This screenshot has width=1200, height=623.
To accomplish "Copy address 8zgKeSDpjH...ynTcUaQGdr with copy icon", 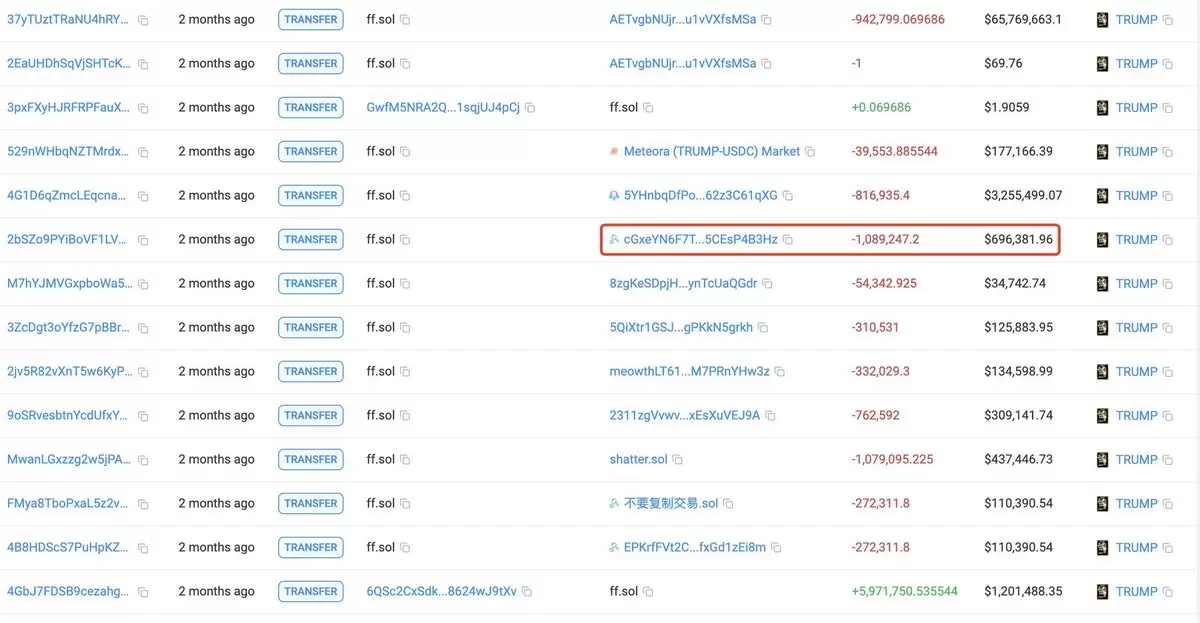I will tap(768, 284).
